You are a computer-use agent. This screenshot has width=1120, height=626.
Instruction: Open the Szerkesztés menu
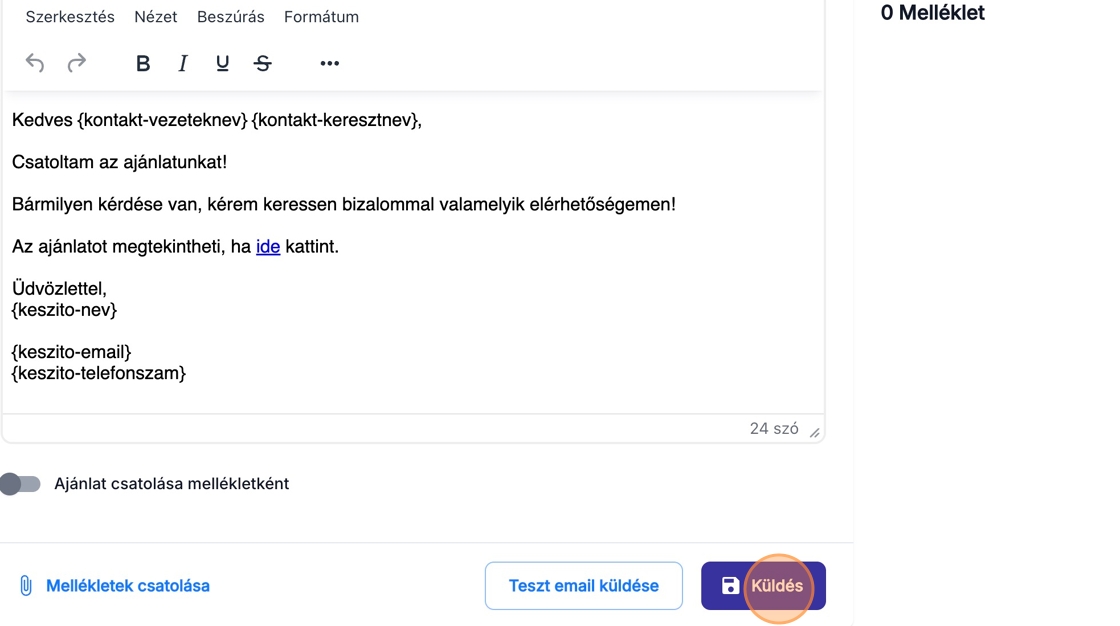pos(70,17)
